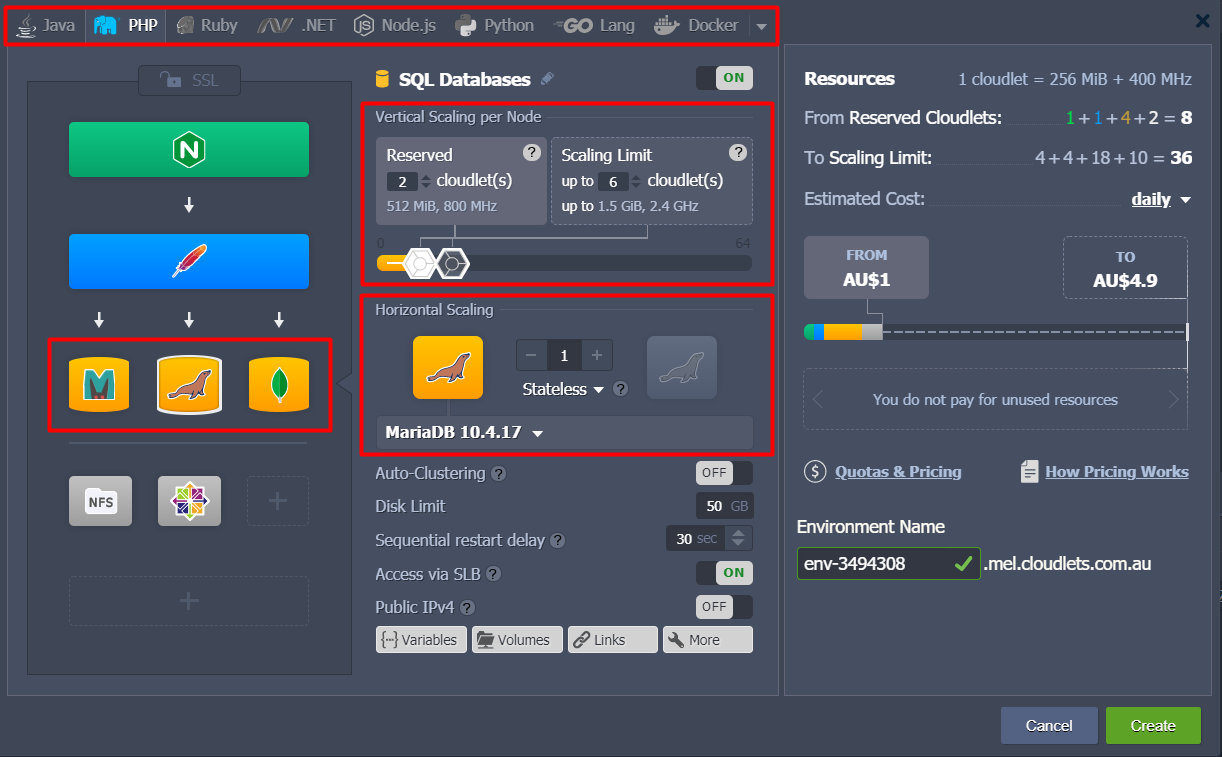Edit the SQL Databases layer name pencil

pos(546,79)
